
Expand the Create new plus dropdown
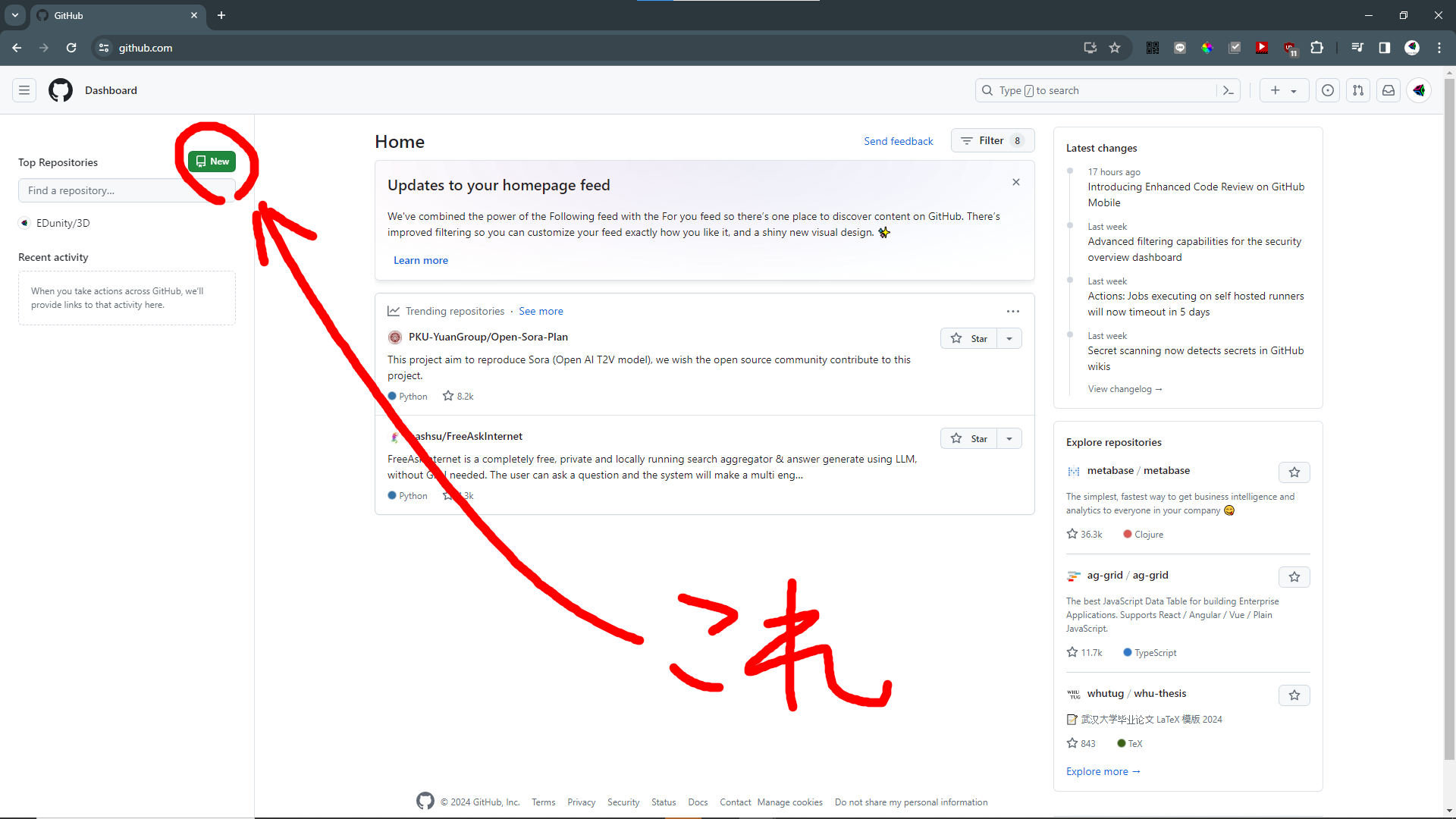(x=1284, y=90)
